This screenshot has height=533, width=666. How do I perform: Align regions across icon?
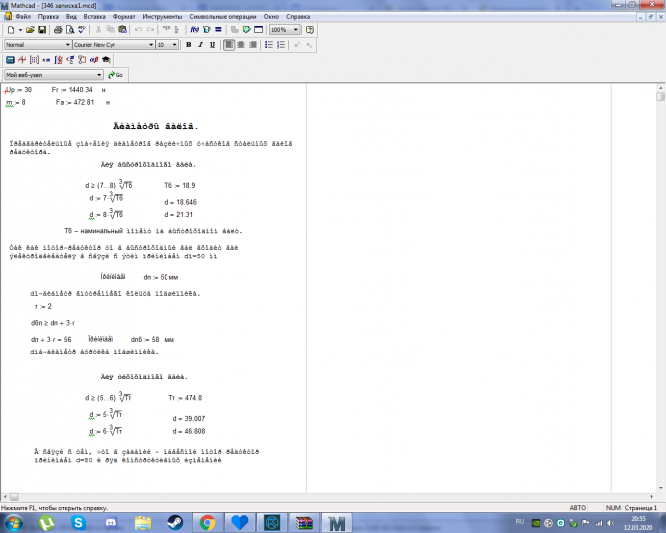166,30
